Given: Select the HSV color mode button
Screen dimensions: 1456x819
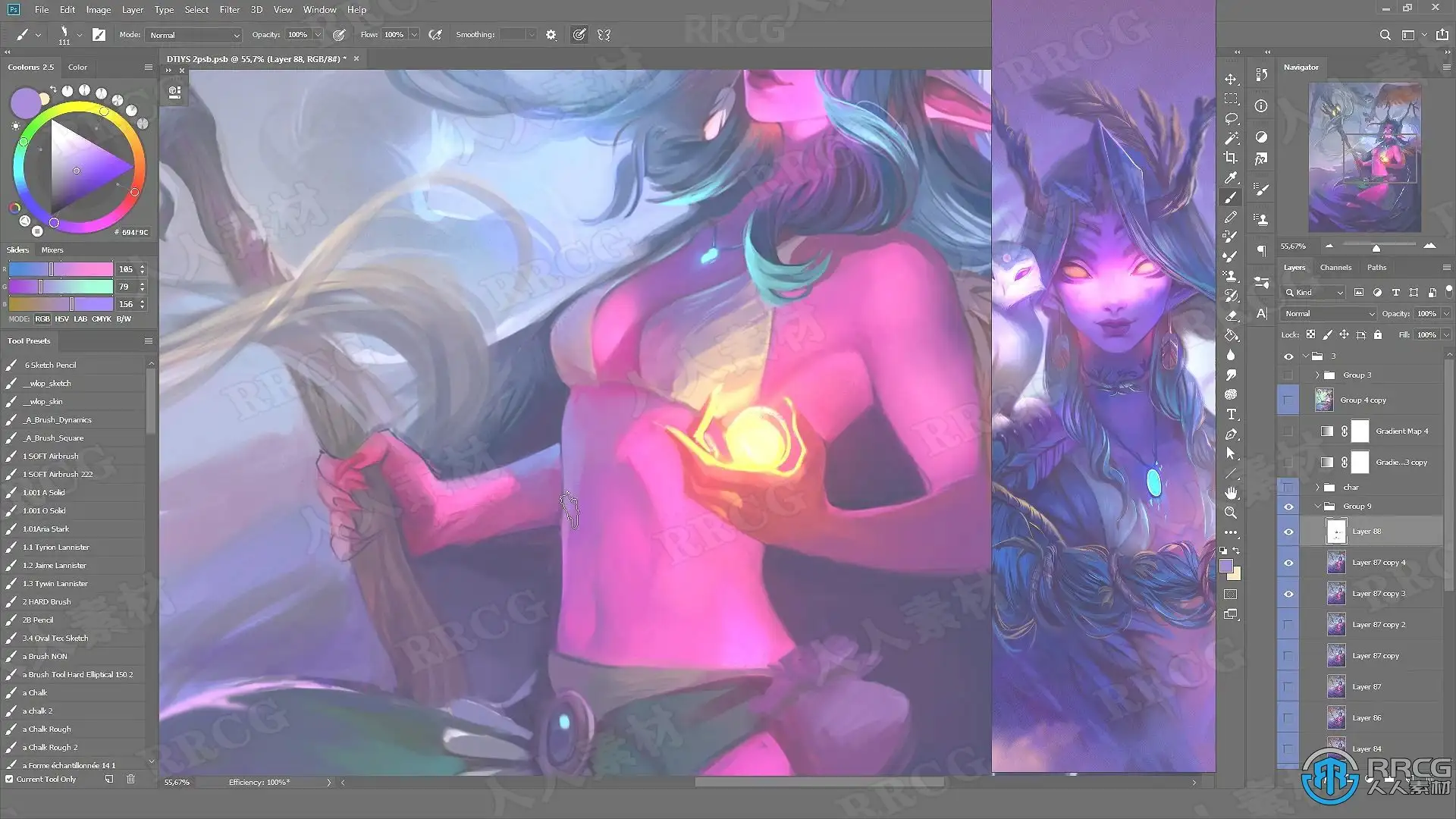Looking at the screenshot, I should coord(61,319).
